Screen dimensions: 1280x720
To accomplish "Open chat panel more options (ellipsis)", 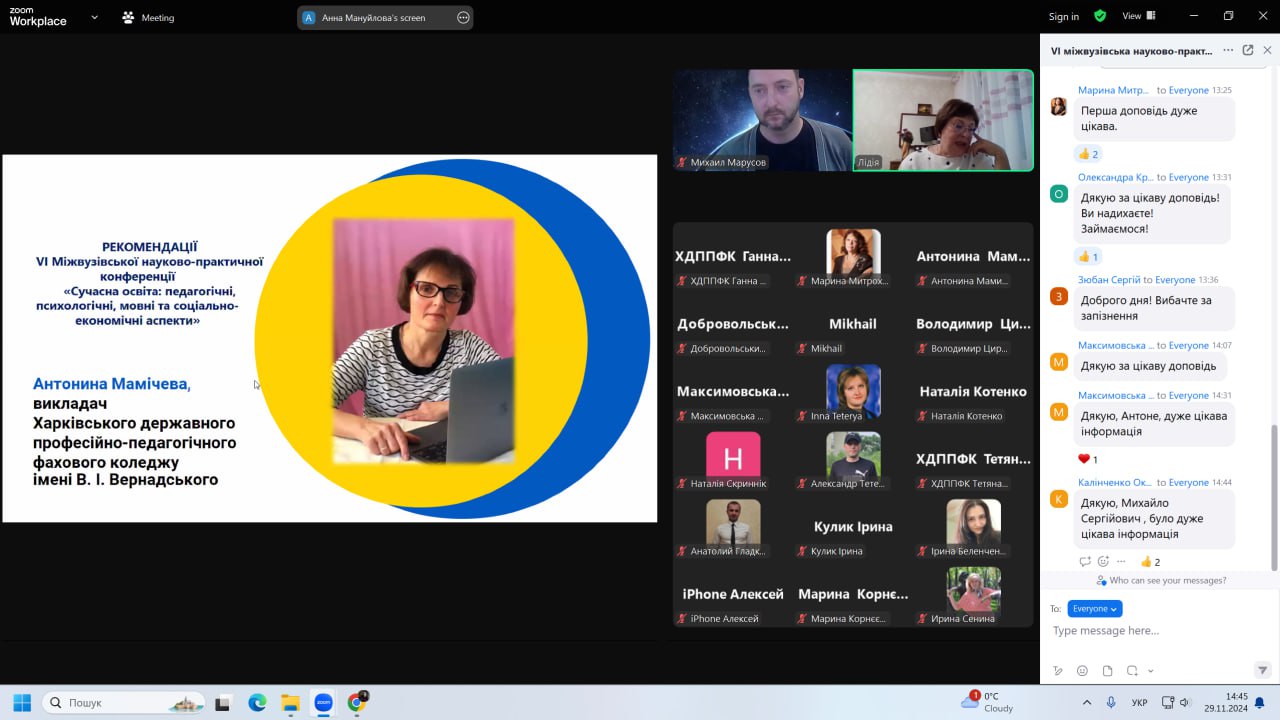I will 1228,50.
